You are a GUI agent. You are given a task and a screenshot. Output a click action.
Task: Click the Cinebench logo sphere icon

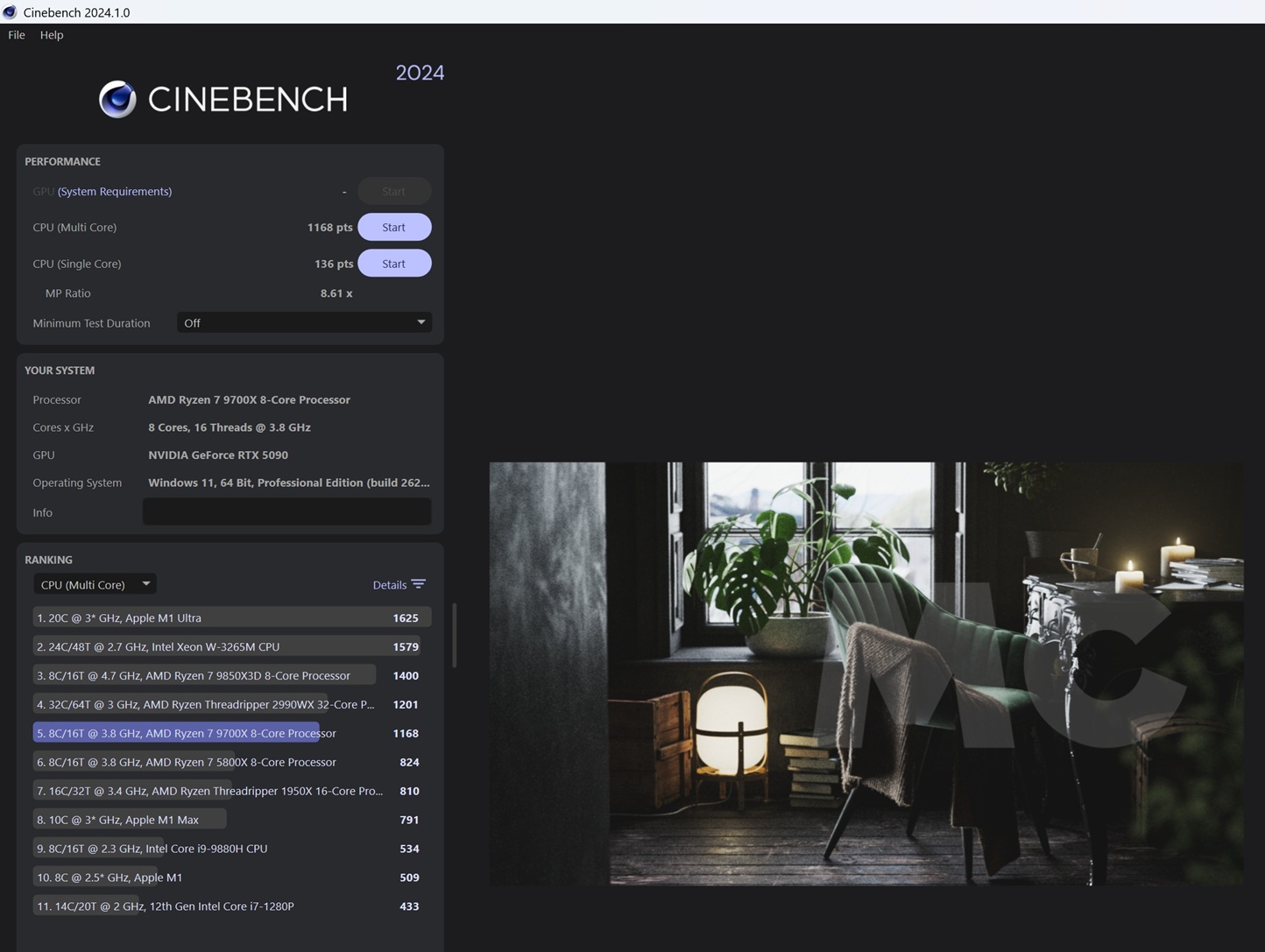(117, 99)
